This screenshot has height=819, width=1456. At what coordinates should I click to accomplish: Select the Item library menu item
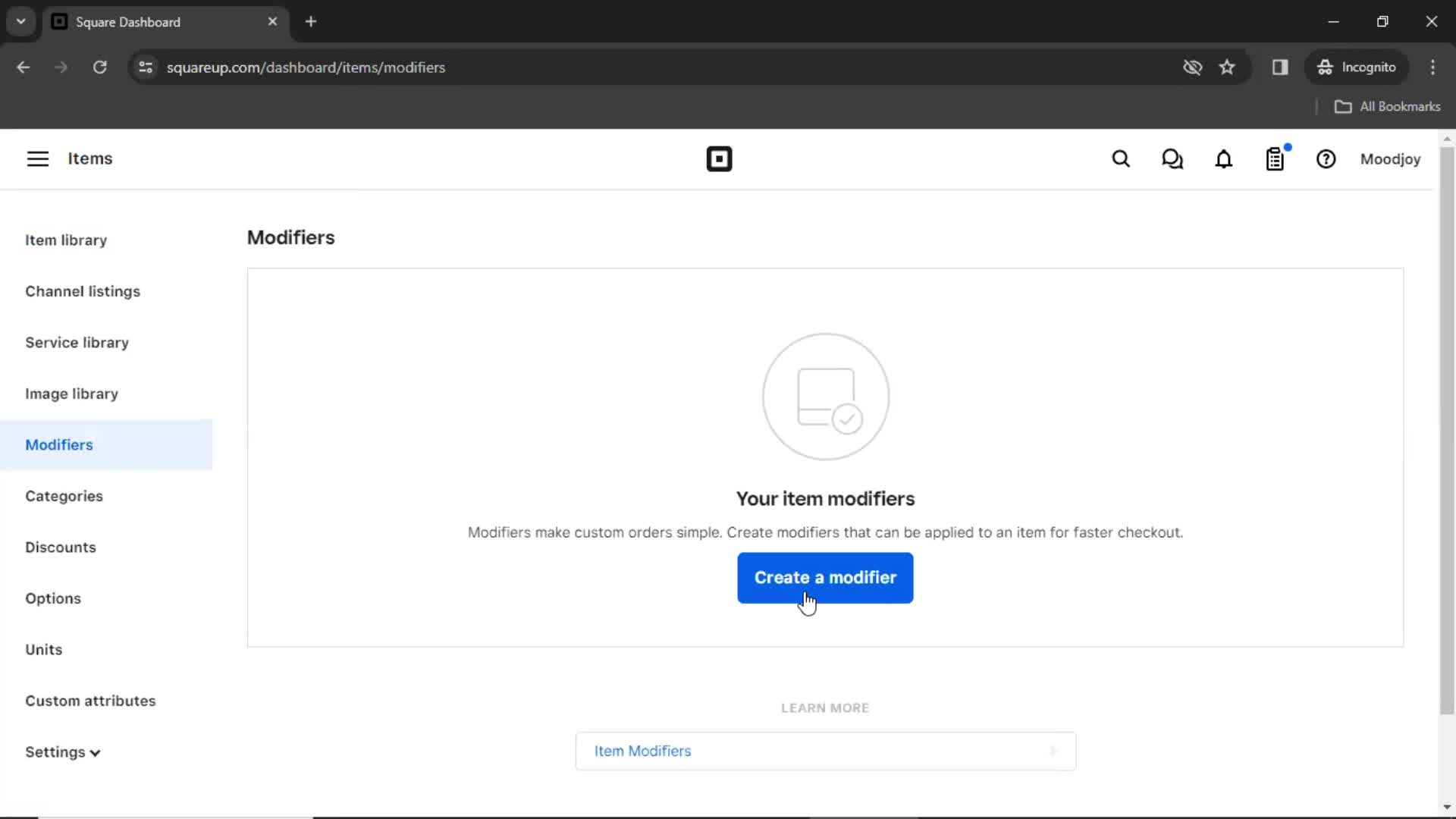pos(66,240)
